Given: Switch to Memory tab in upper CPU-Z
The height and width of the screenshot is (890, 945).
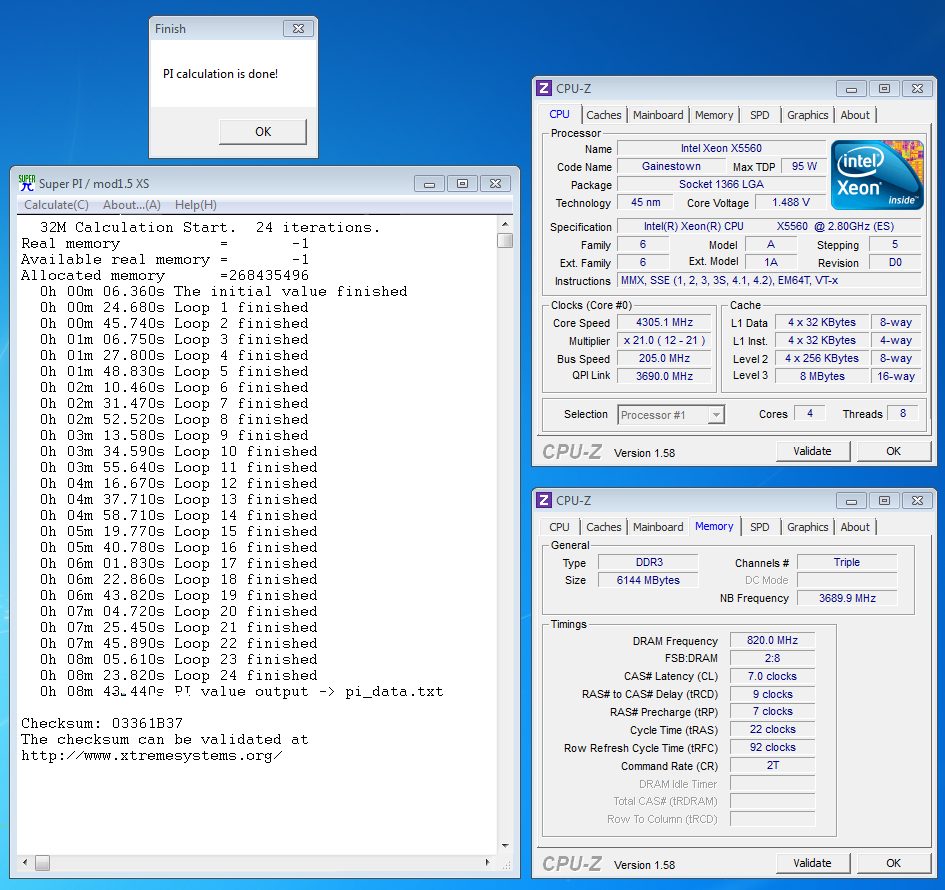Looking at the screenshot, I should pyautogui.click(x=714, y=115).
